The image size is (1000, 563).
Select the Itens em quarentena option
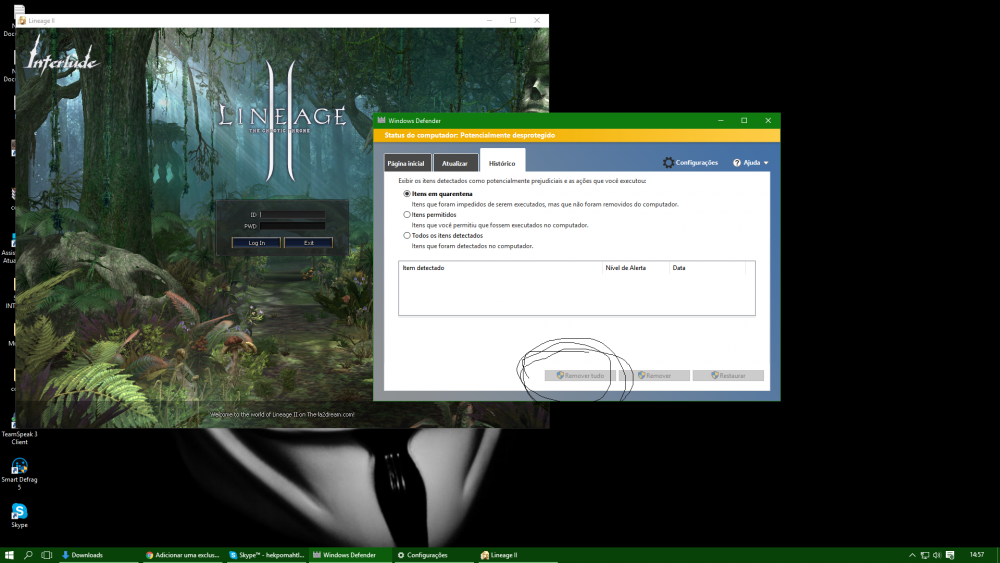click(407, 193)
